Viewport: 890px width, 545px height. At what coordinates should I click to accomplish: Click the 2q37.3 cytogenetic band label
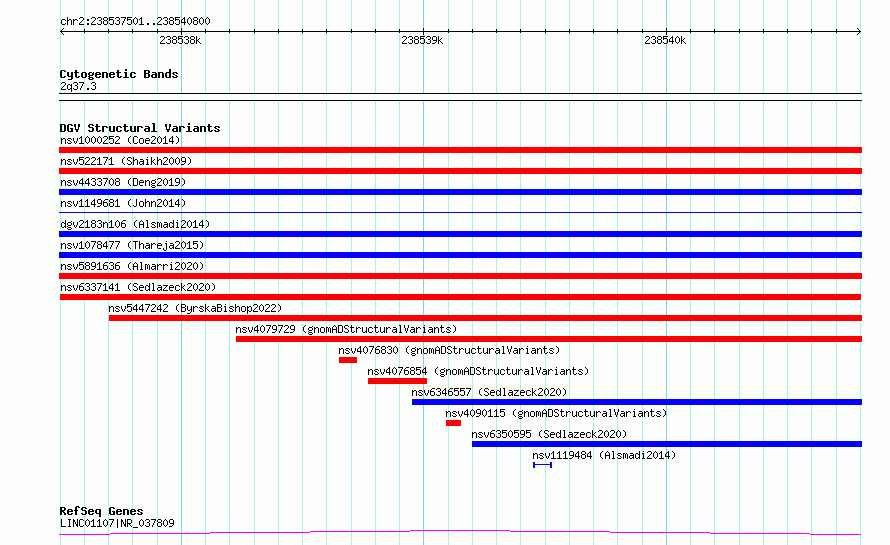[78, 86]
